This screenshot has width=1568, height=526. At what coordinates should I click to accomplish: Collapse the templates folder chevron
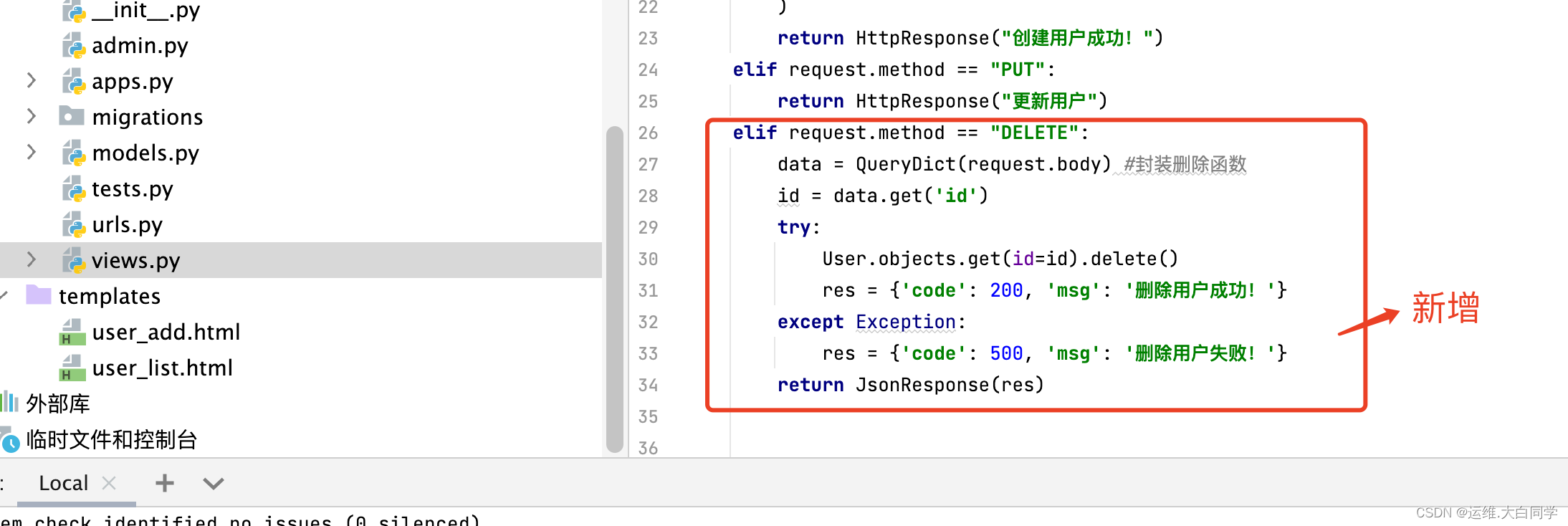coord(4,295)
